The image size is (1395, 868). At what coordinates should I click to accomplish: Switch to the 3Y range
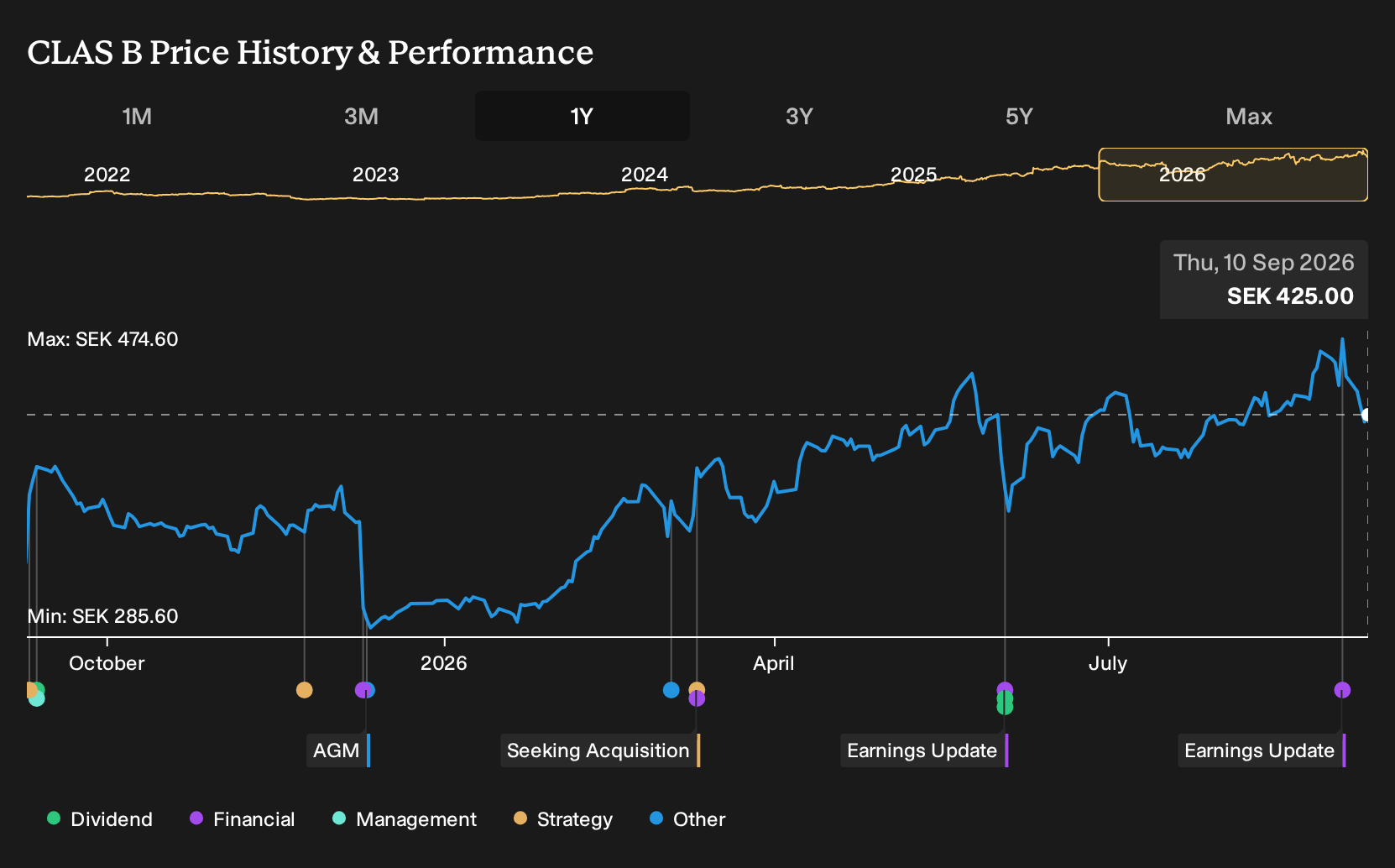pyautogui.click(x=799, y=116)
